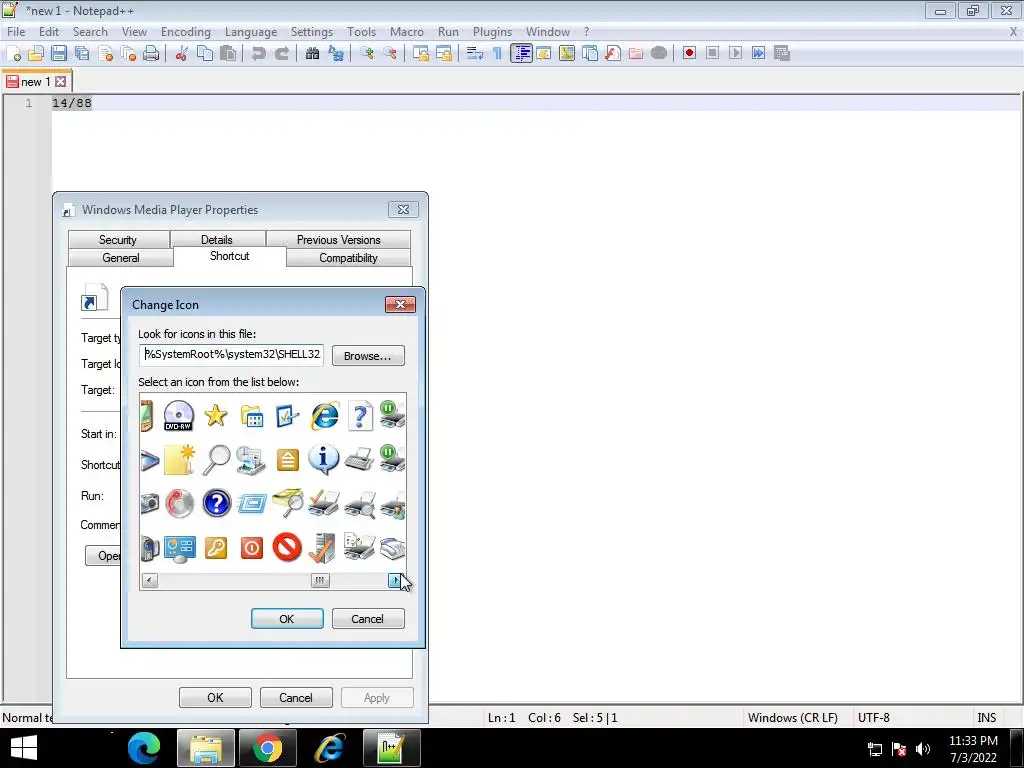Image resolution: width=1024 pixels, height=768 pixels.
Task: Click the Cut scissors toolbar icon
Action: click(182, 54)
